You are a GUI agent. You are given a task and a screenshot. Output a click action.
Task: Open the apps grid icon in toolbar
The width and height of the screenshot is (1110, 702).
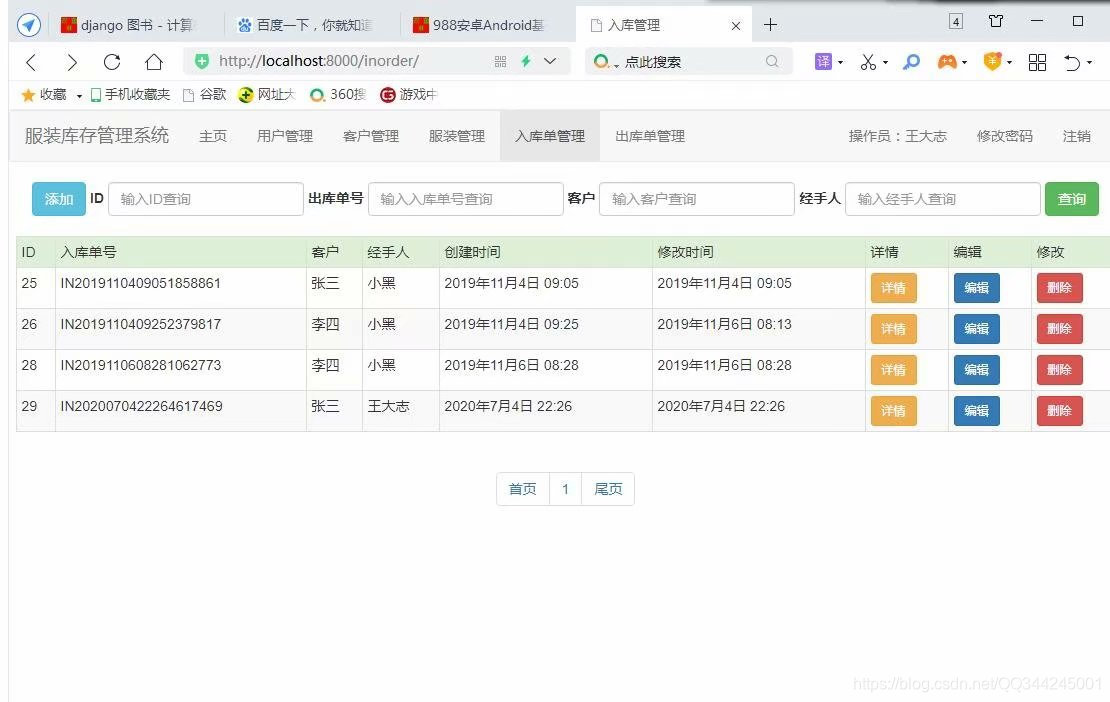[1037, 61]
